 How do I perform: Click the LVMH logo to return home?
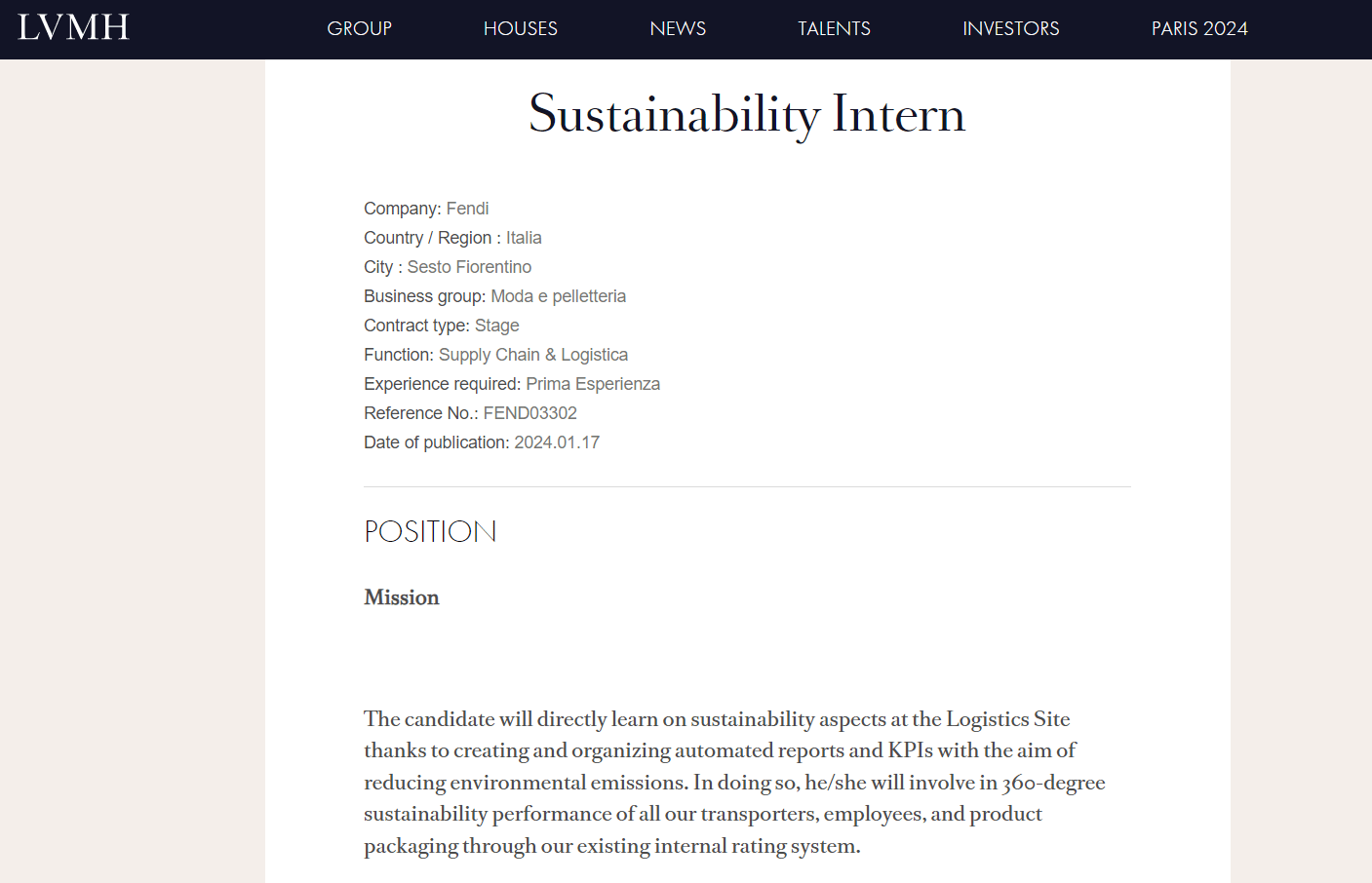[73, 27]
